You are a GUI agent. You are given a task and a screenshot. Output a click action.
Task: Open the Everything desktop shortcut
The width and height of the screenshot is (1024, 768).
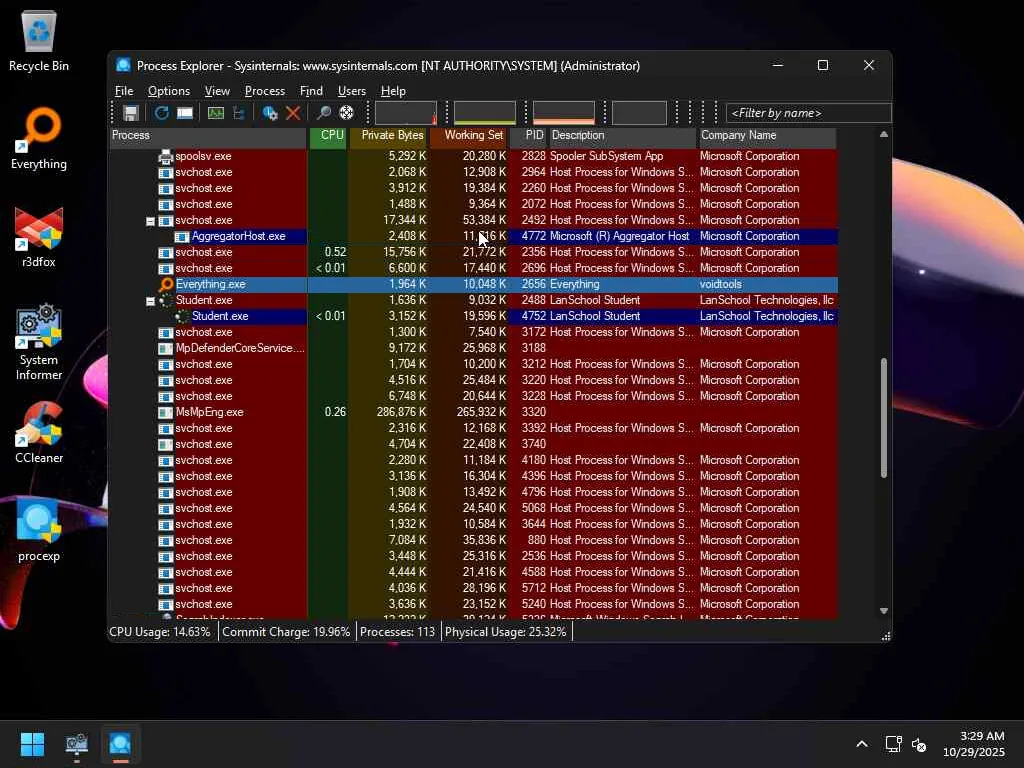[39, 138]
